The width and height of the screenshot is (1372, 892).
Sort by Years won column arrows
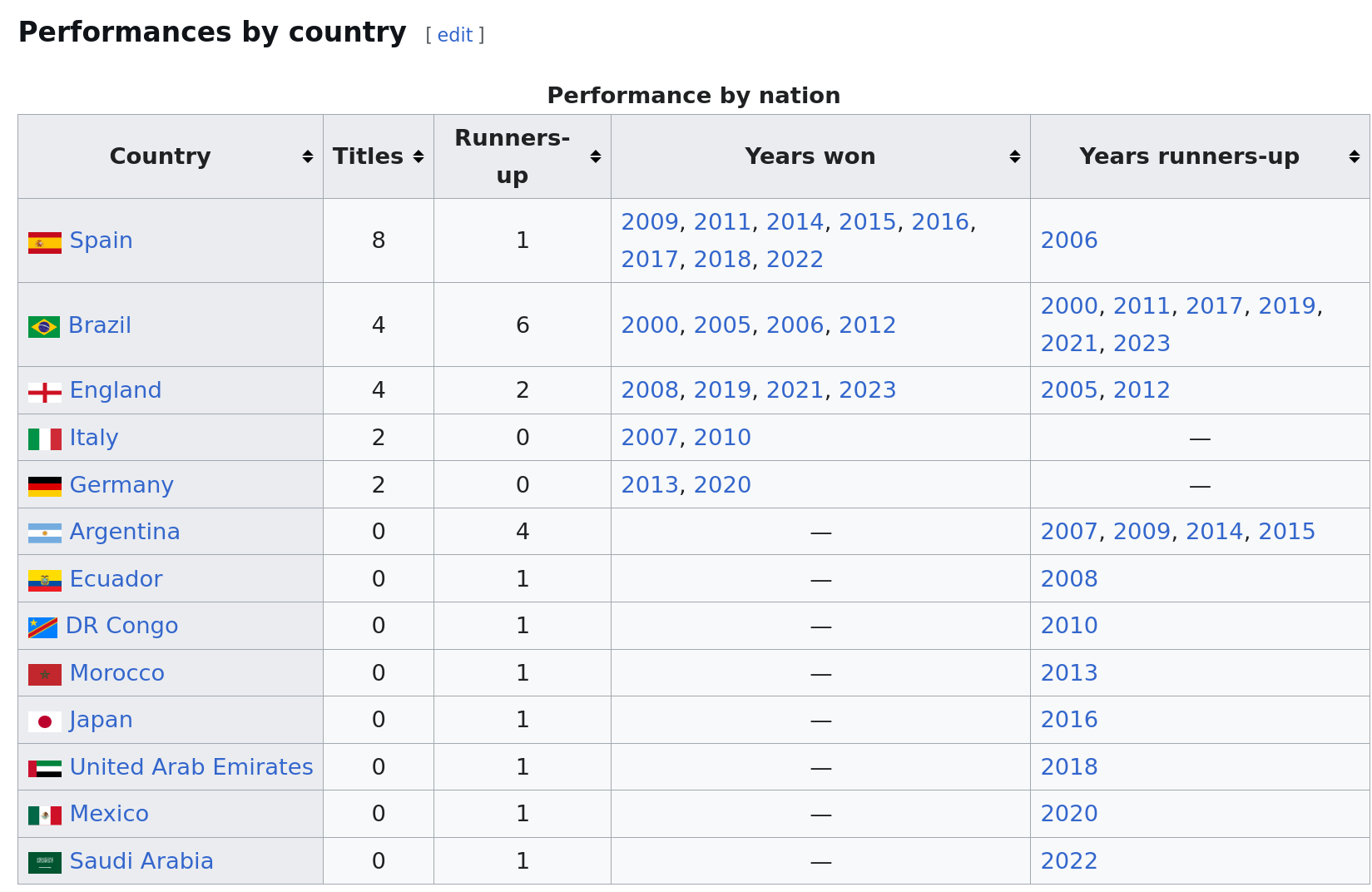coord(1015,156)
